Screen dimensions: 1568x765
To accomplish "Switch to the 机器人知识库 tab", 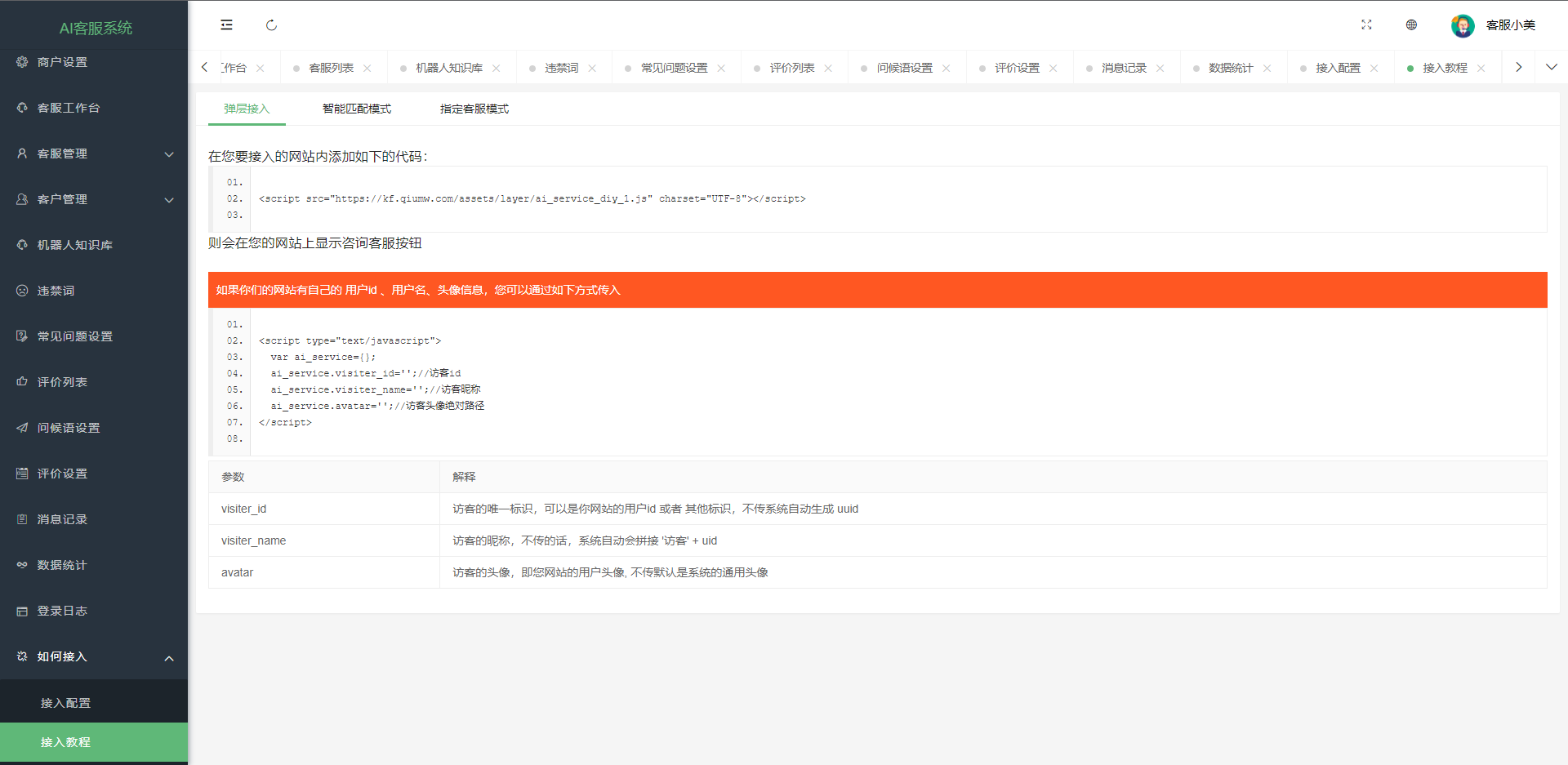I will pyautogui.click(x=449, y=69).
